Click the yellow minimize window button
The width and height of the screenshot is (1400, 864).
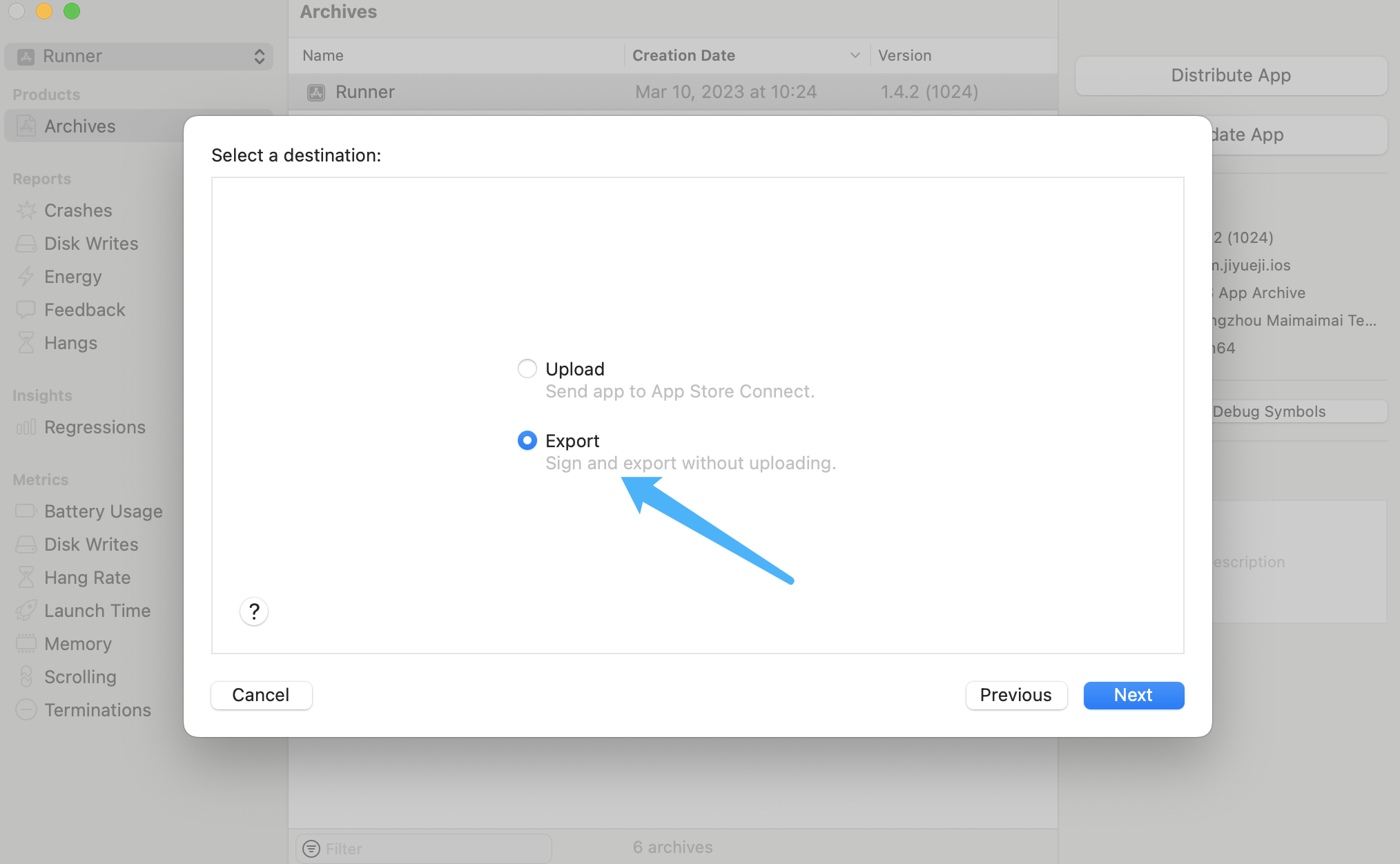pos(44,10)
